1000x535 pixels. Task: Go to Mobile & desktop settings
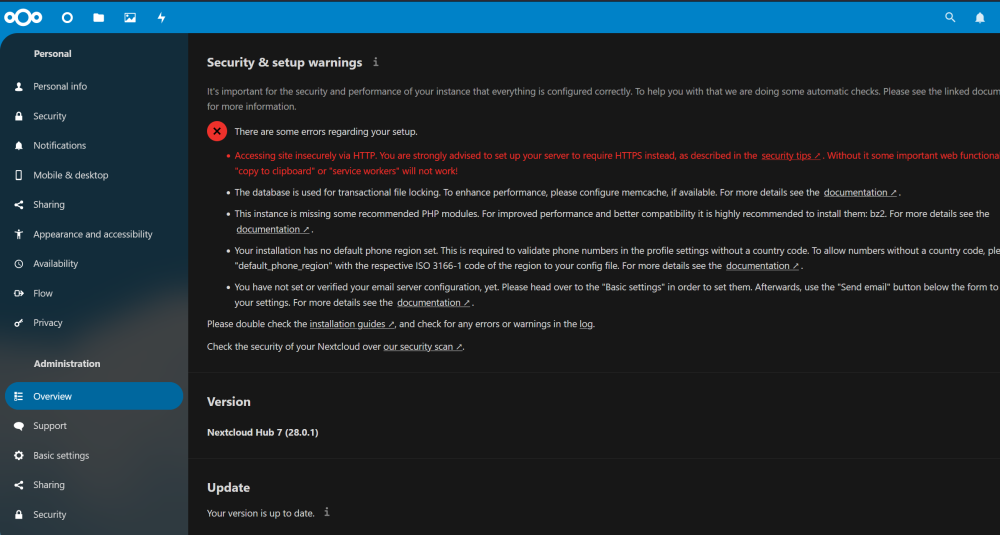tap(94, 175)
